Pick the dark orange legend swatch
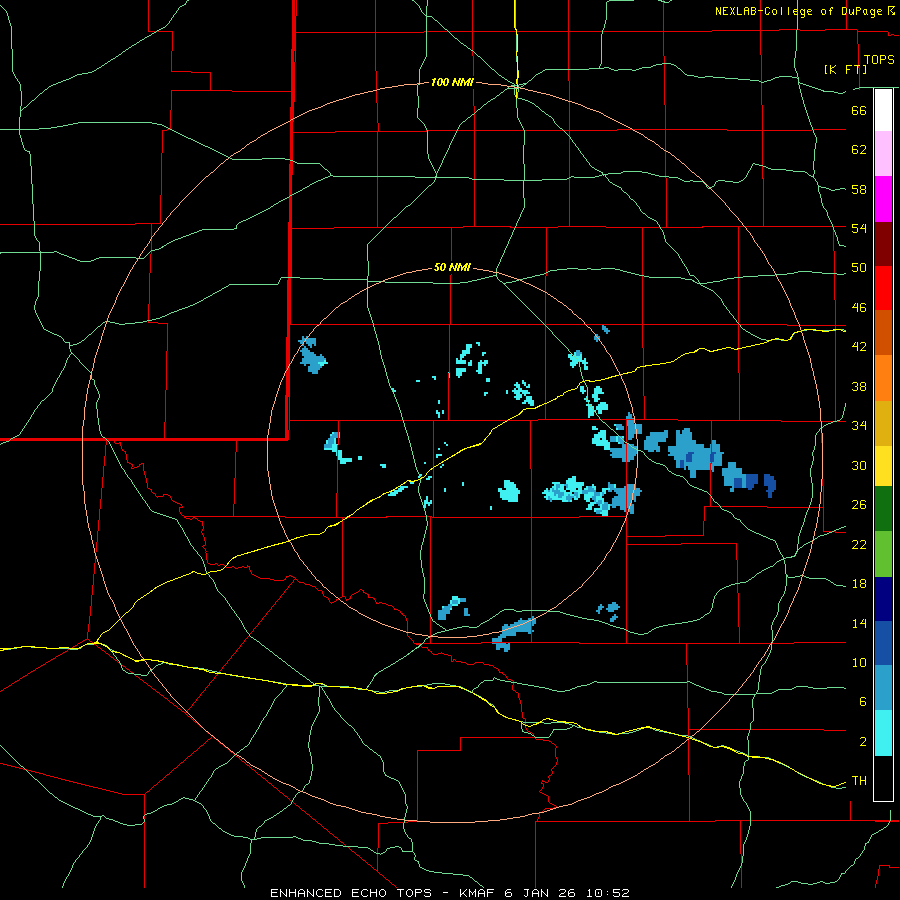 (883, 333)
